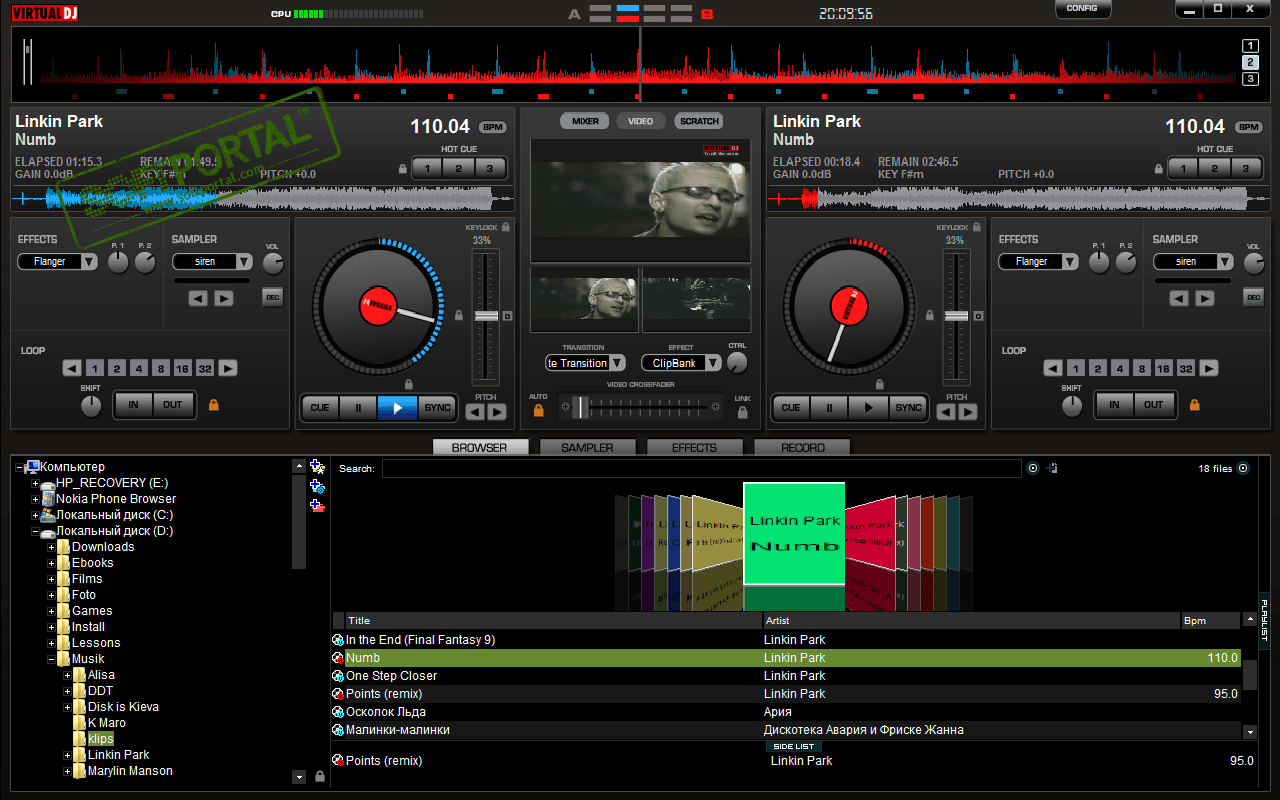Set hot cue 3 on left deck
Image resolution: width=1280 pixels, height=800 pixels.
click(x=489, y=169)
